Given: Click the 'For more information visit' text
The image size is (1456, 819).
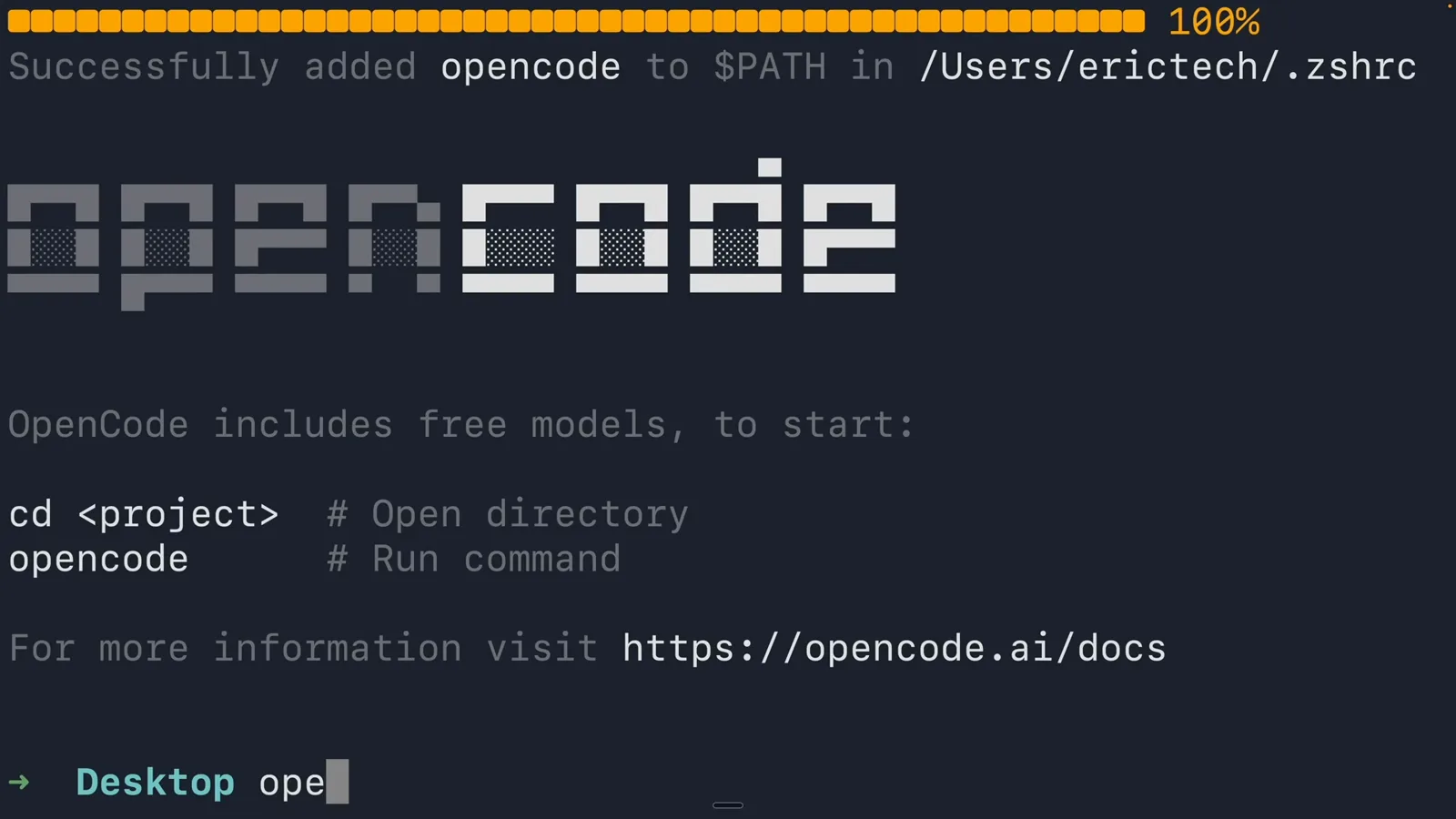Looking at the screenshot, I should tap(303, 649).
